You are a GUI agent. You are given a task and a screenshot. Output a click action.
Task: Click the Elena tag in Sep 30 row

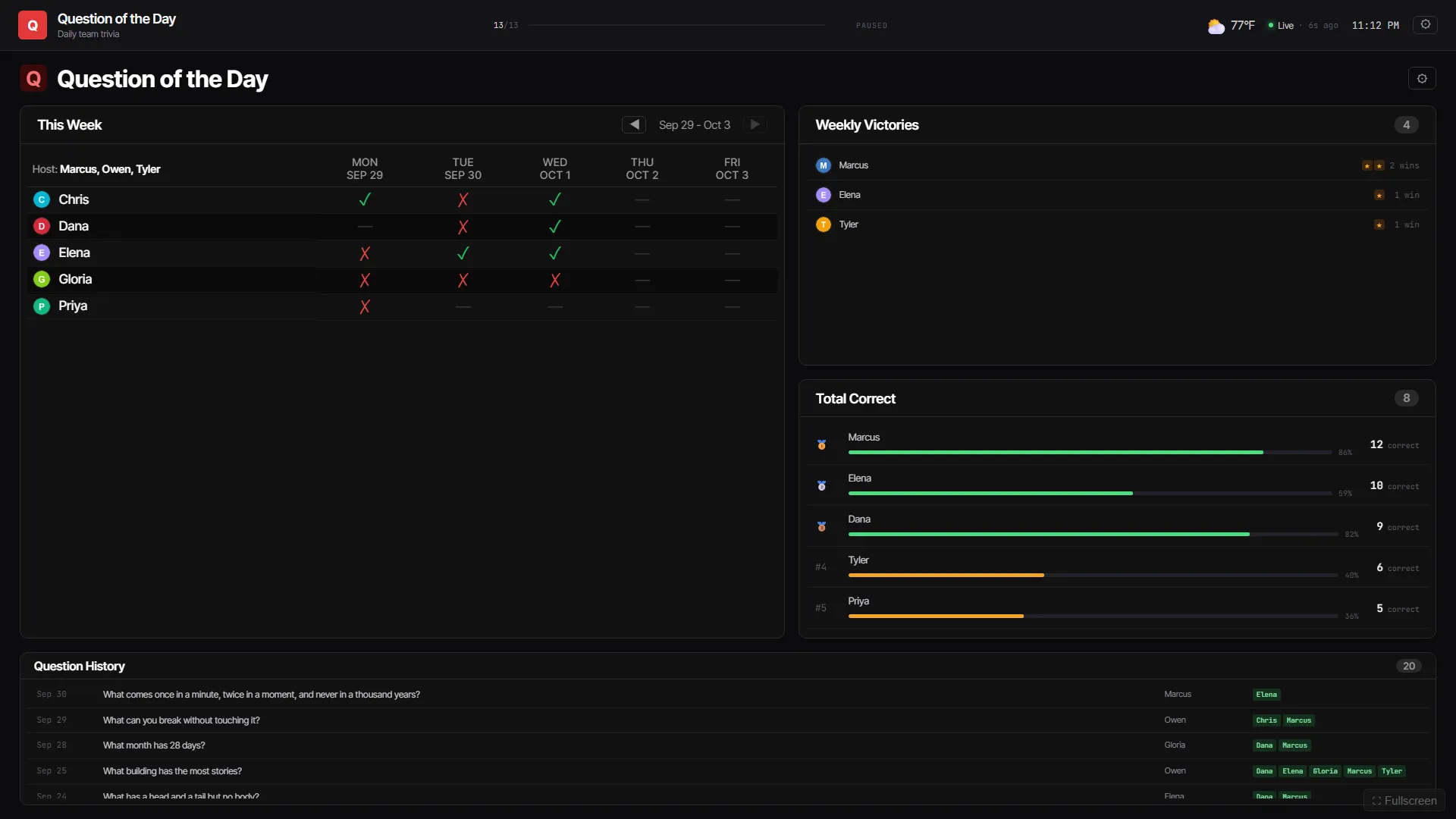1266,695
